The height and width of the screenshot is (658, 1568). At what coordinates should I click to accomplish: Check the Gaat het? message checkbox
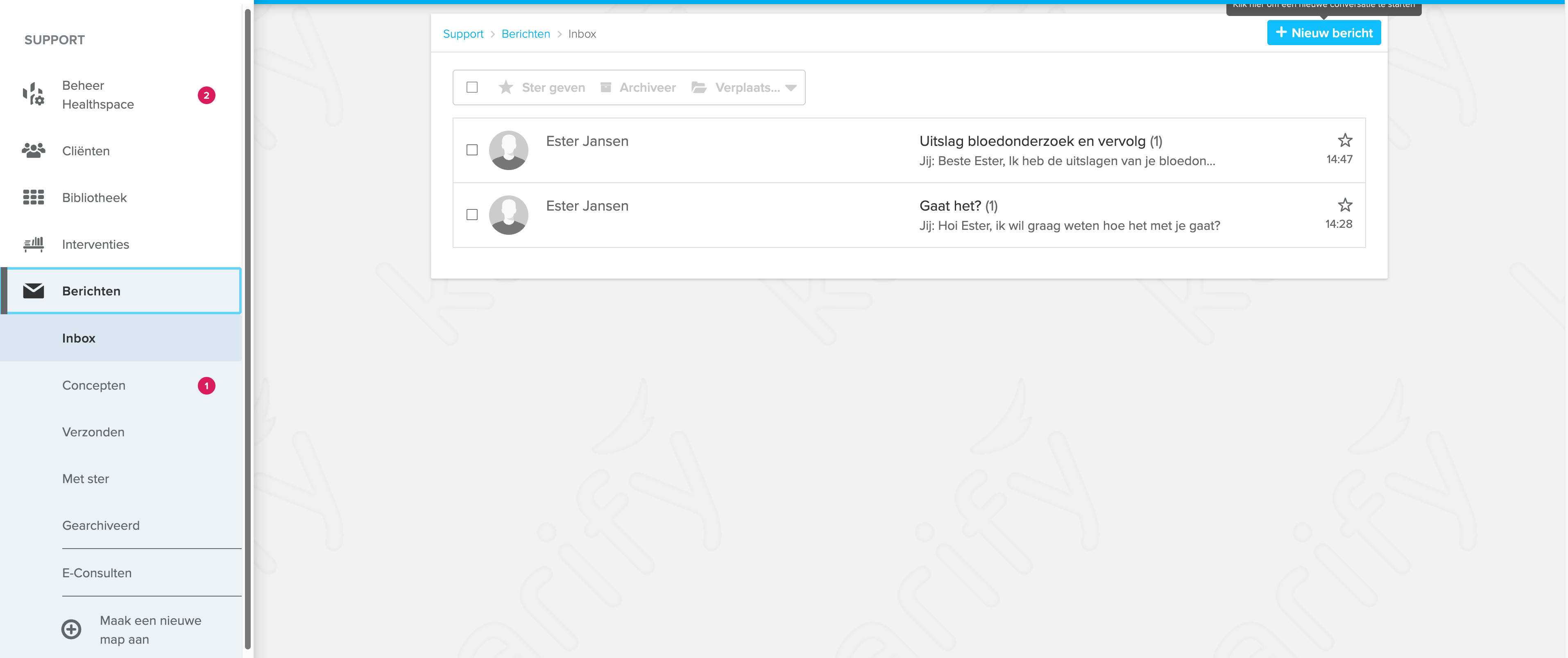pos(472,215)
